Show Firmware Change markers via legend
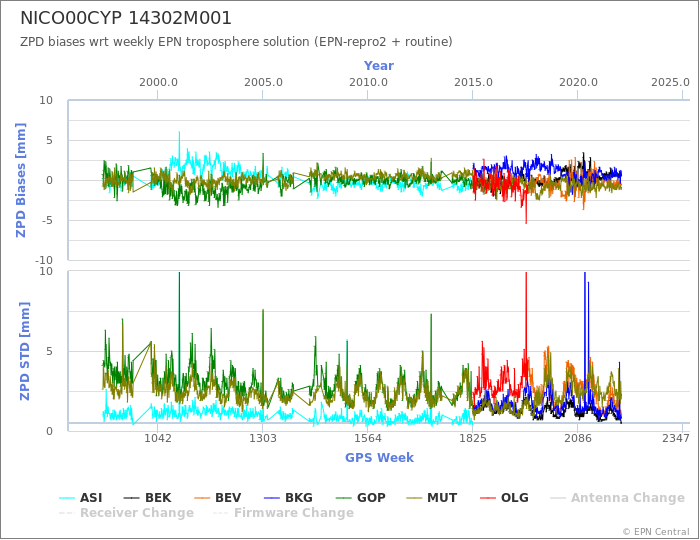The image size is (700, 540). coord(283,513)
